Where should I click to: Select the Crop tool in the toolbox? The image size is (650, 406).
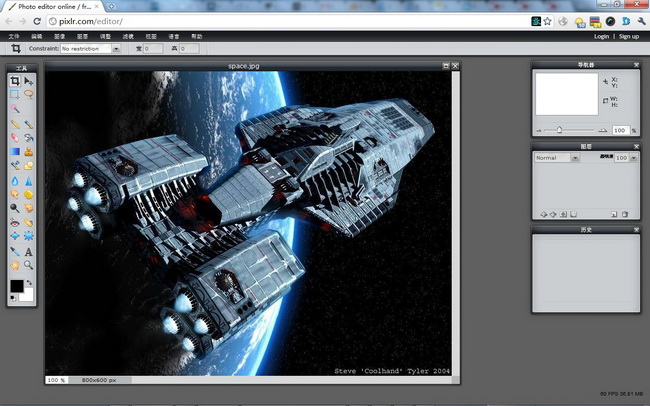(15, 81)
